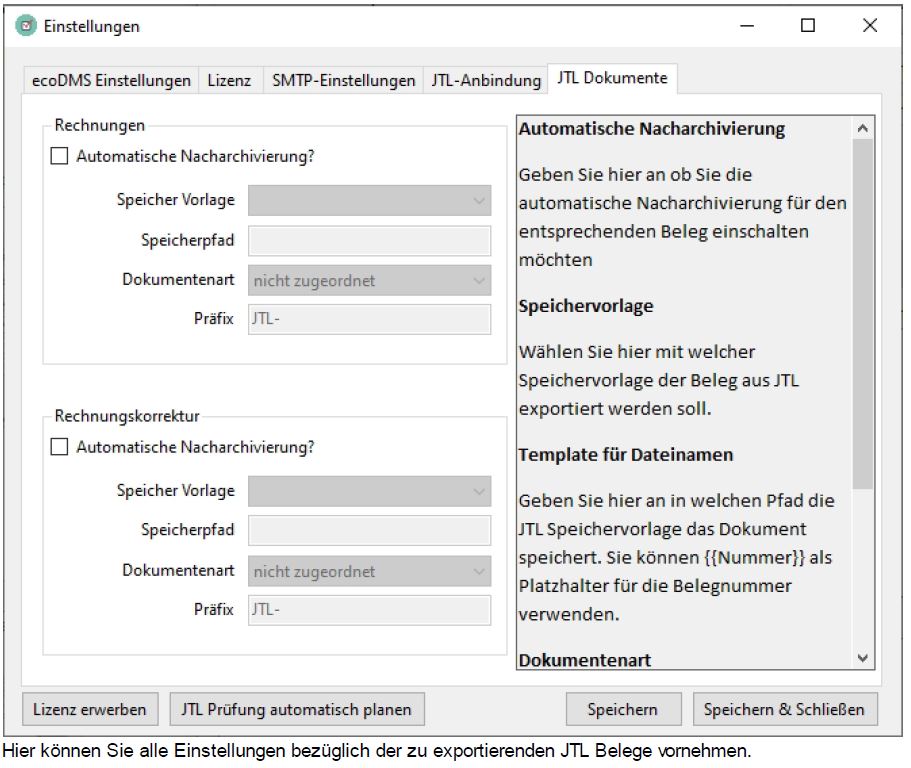Minimize the Einstellungen window
Image resolution: width=911 pixels, height=768 pixels.
coord(747,26)
